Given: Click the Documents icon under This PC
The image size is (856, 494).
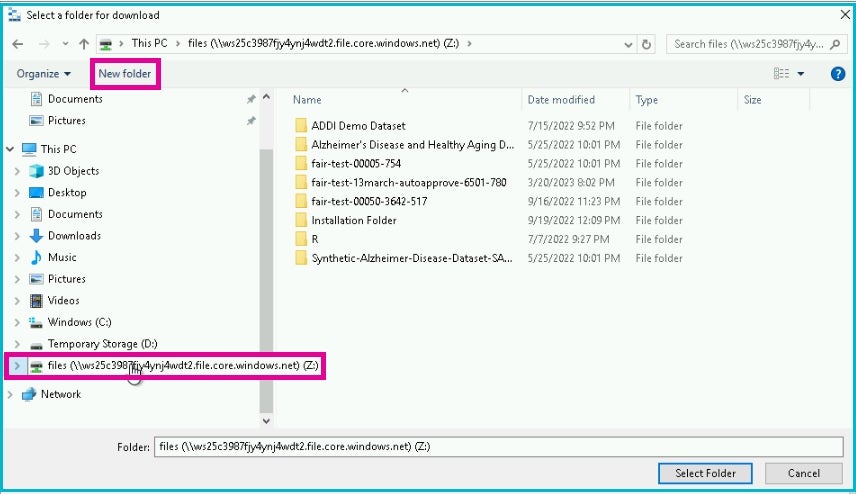Looking at the screenshot, I should (36, 215).
